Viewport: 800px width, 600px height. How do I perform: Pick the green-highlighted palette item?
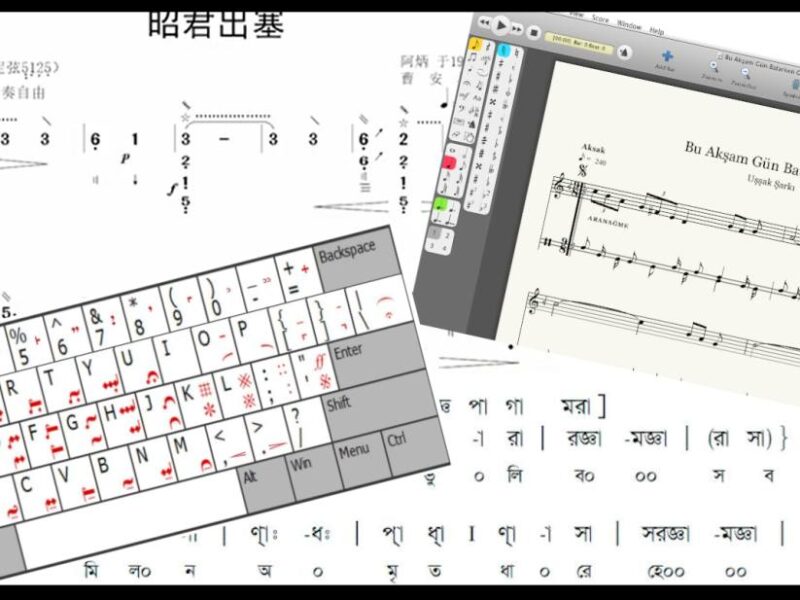pos(440,205)
